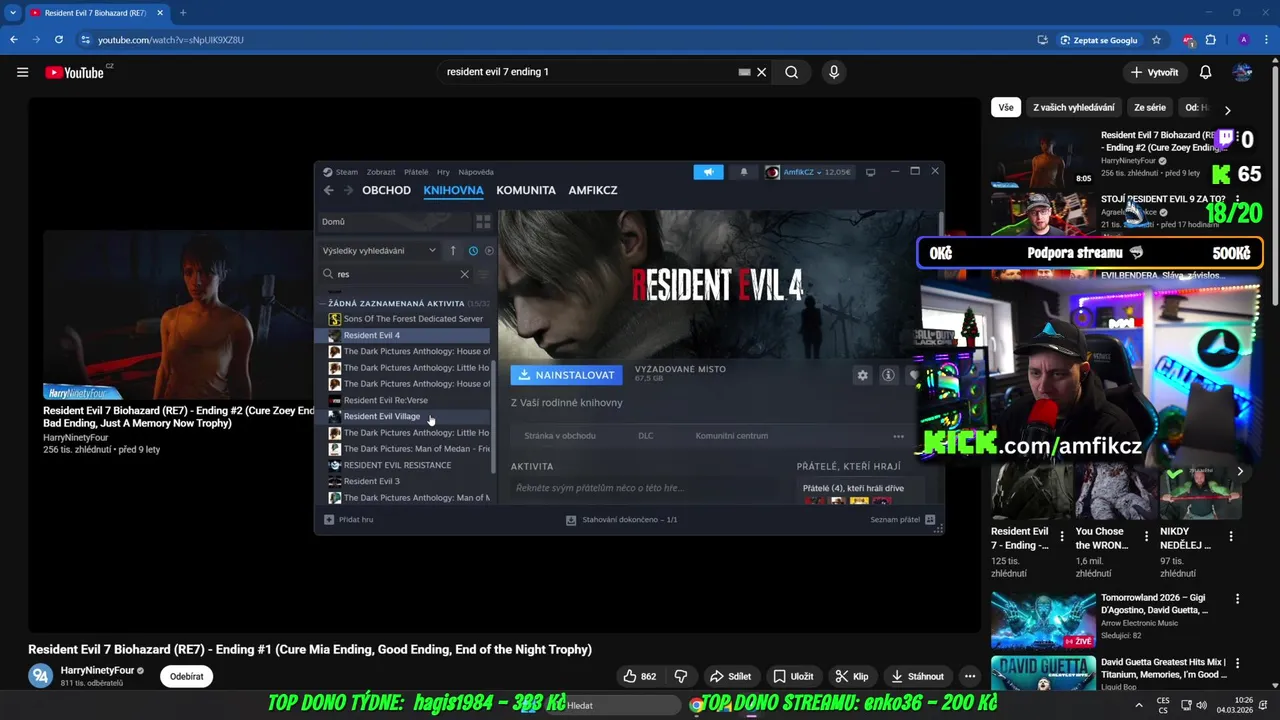1280x720 pixels.
Task: Select 'Z vašich vyhledávání' chip
Action: [1073, 108]
